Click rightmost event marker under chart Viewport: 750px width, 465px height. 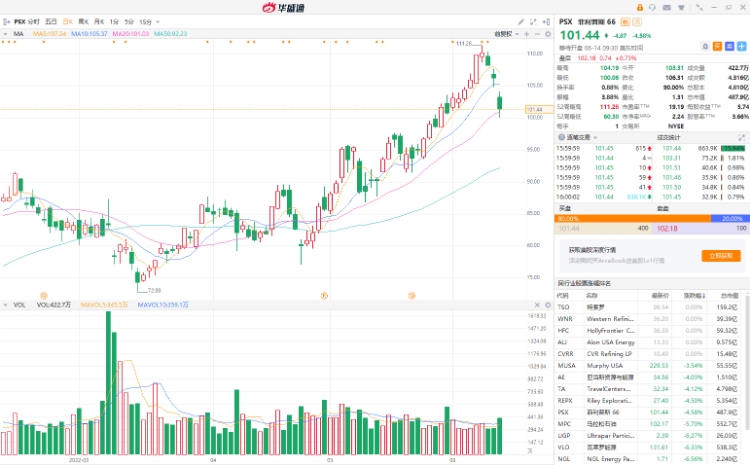412,296
